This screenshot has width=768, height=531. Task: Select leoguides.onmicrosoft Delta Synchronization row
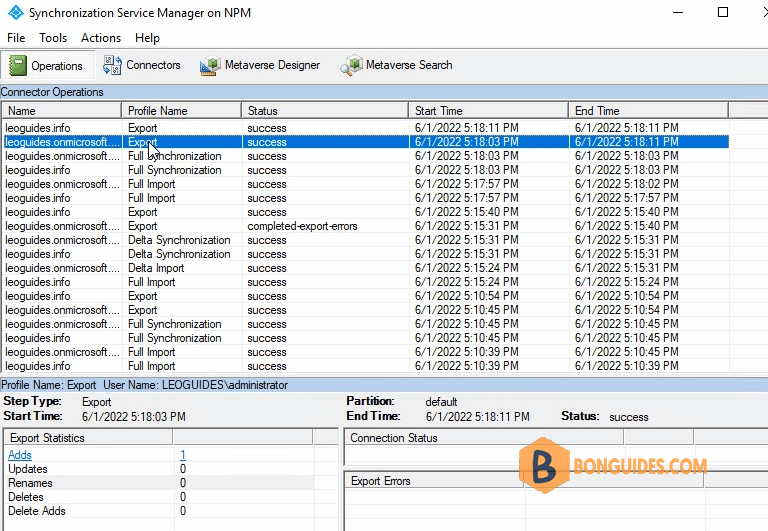366,241
